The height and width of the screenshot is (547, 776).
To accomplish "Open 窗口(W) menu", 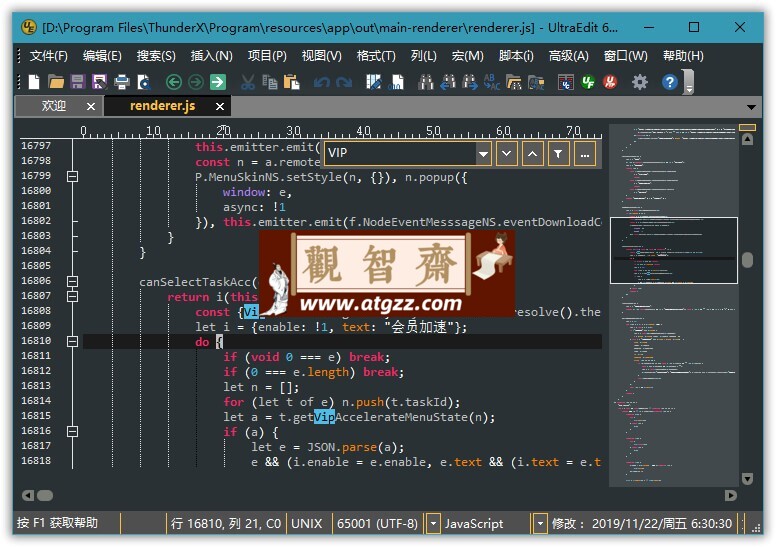I will [x=625, y=56].
